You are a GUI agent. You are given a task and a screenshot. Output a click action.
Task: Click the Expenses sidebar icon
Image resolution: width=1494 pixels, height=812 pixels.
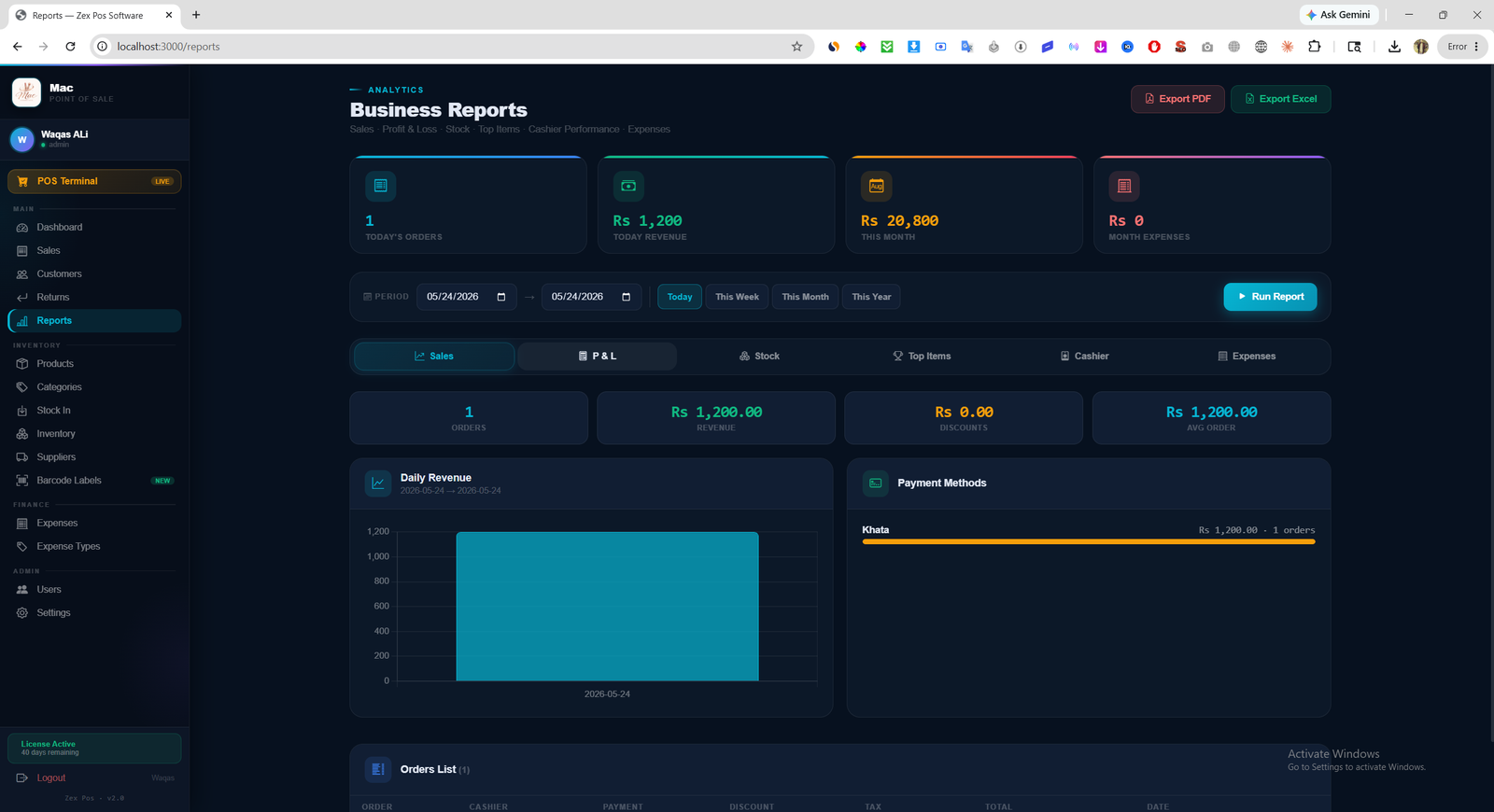pyautogui.click(x=22, y=524)
